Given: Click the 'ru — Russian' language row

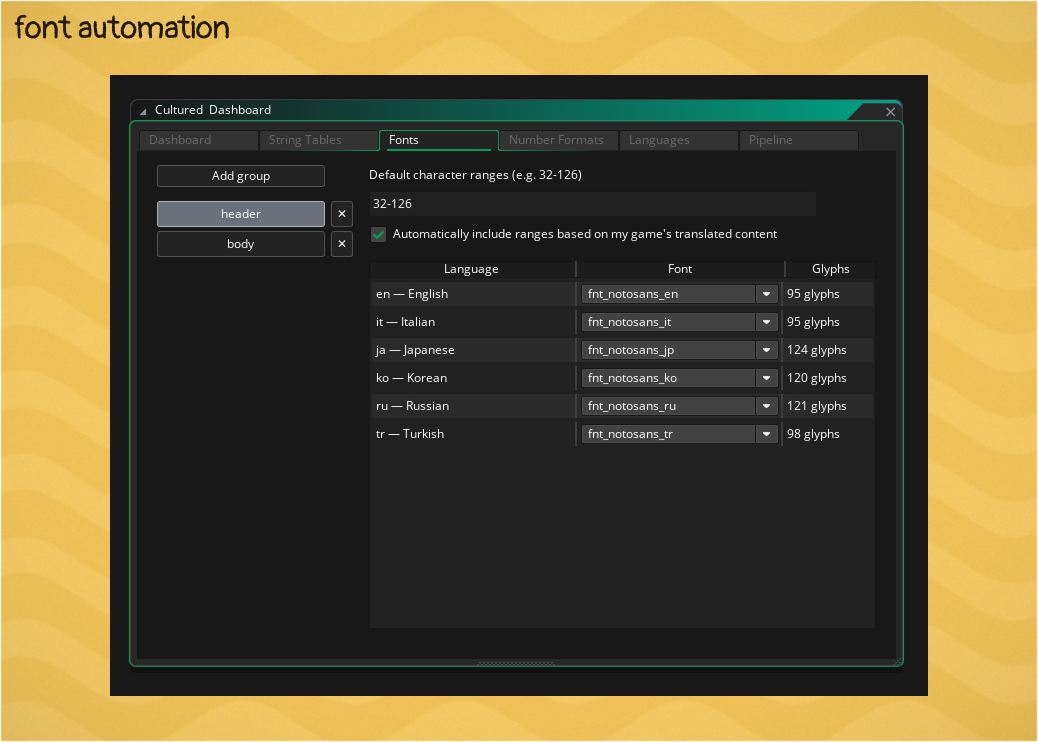Looking at the screenshot, I should click(473, 406).
